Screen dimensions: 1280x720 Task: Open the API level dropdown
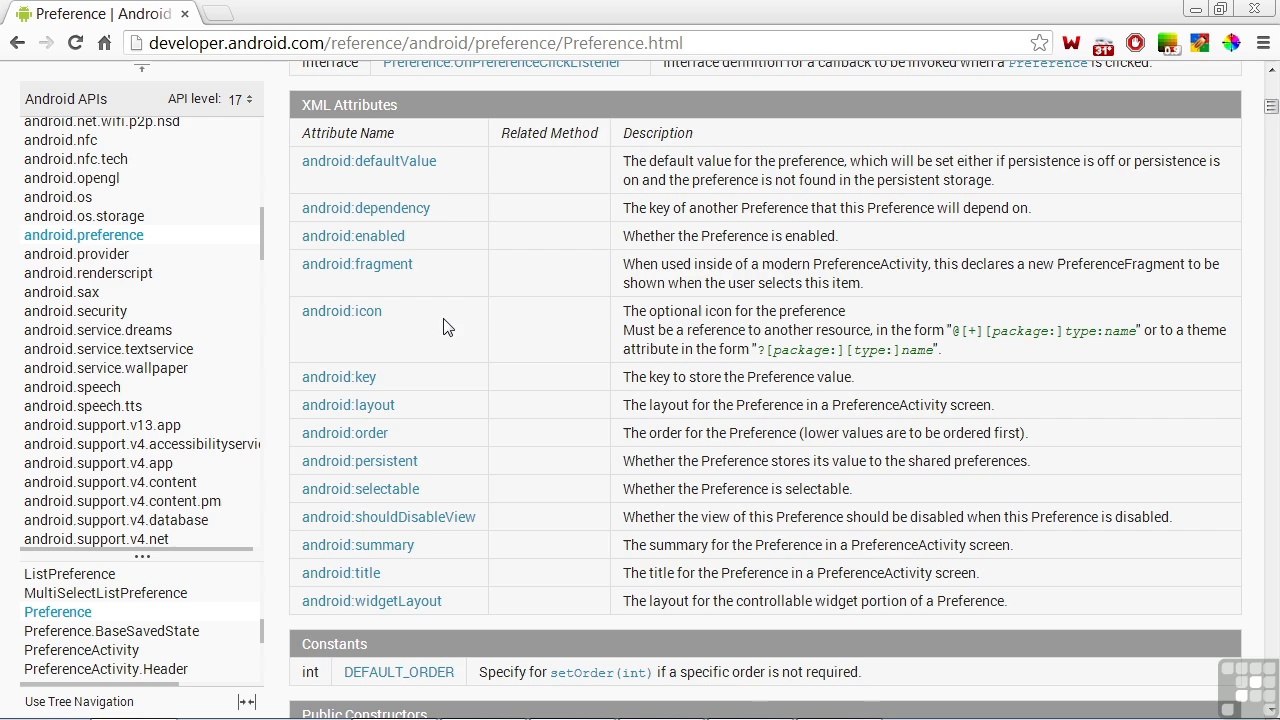point(240,99)
